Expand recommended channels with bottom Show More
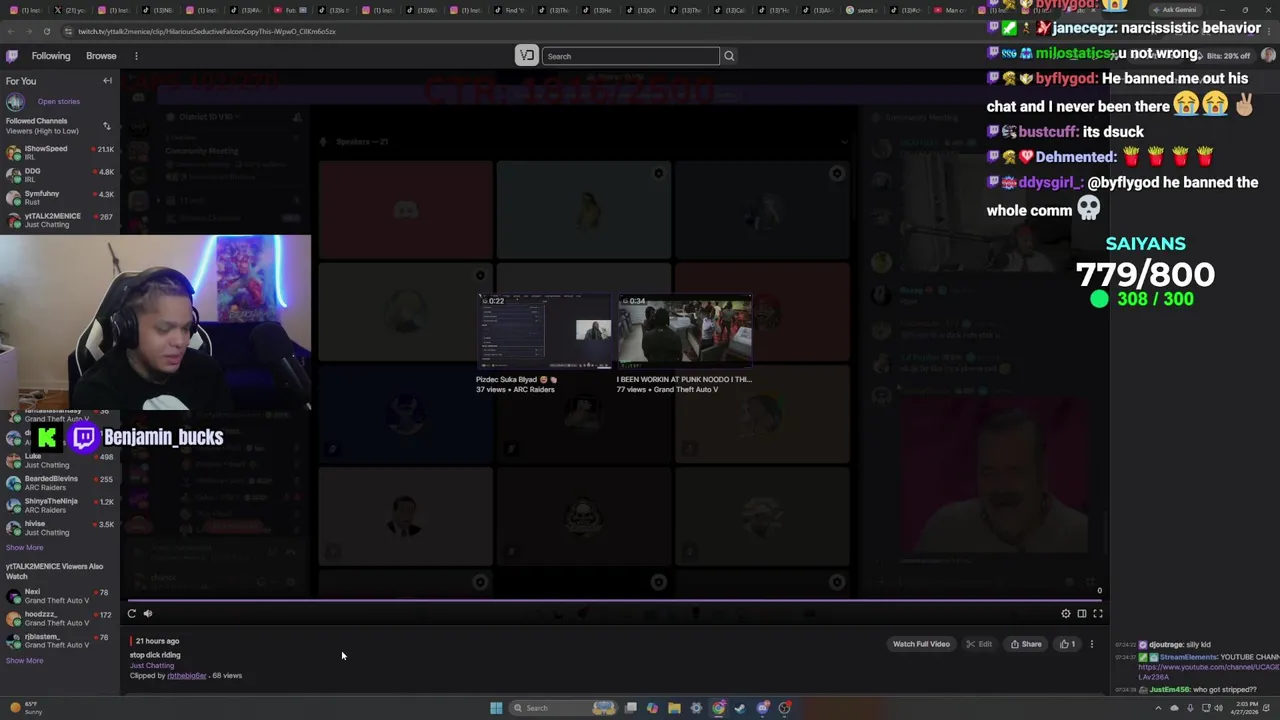1280x720 pixels. [x=25, y=660]
